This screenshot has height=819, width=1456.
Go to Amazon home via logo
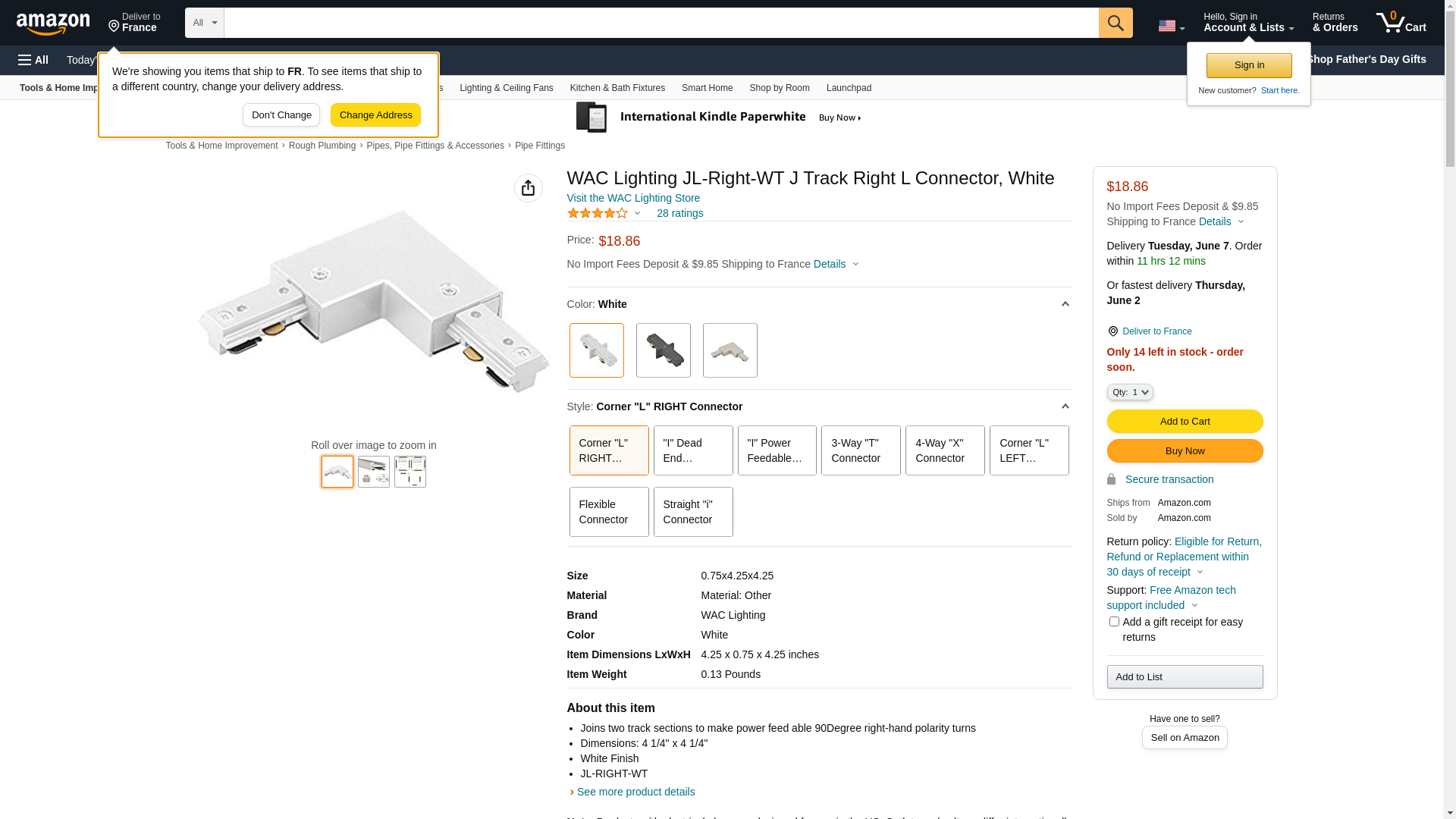point(53,24)
